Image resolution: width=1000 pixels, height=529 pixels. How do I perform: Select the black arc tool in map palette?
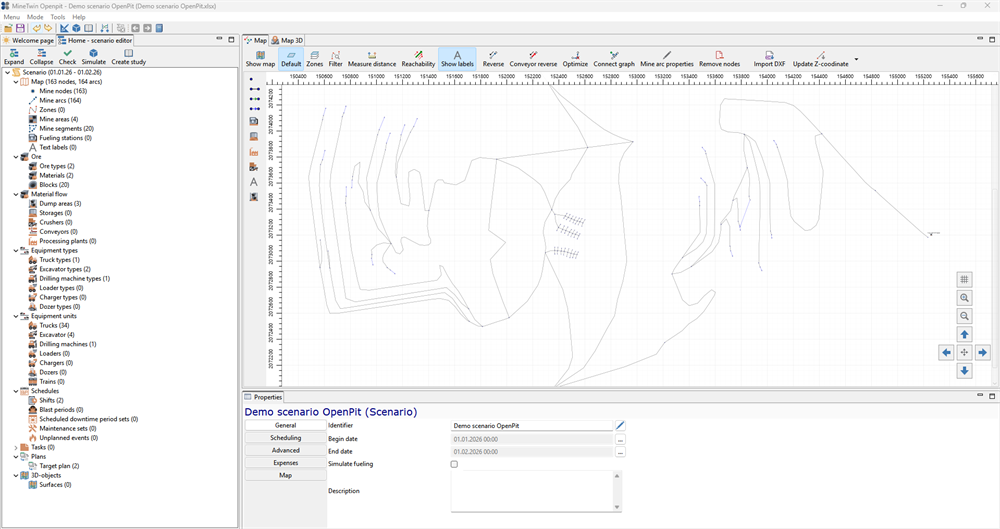(x=254, y=89)
